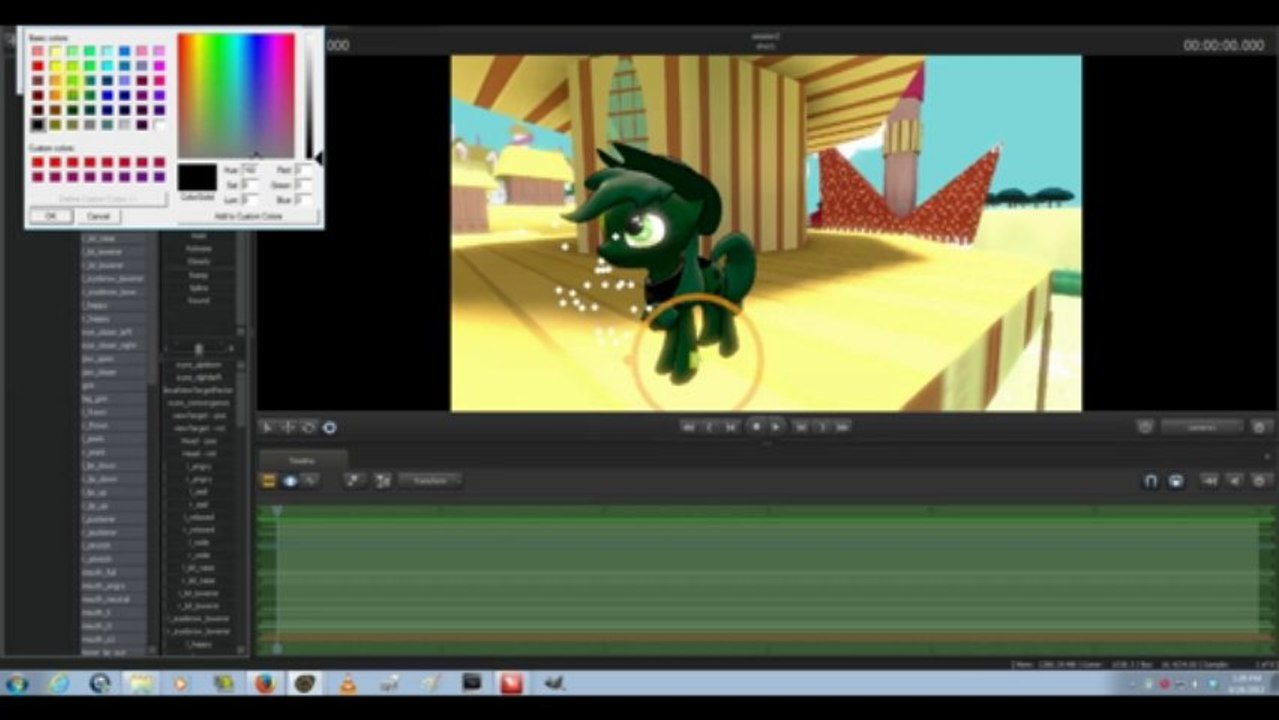Open the Timeline tab
The width and height of the screenshot is (1279, 720).
[302, 460]
